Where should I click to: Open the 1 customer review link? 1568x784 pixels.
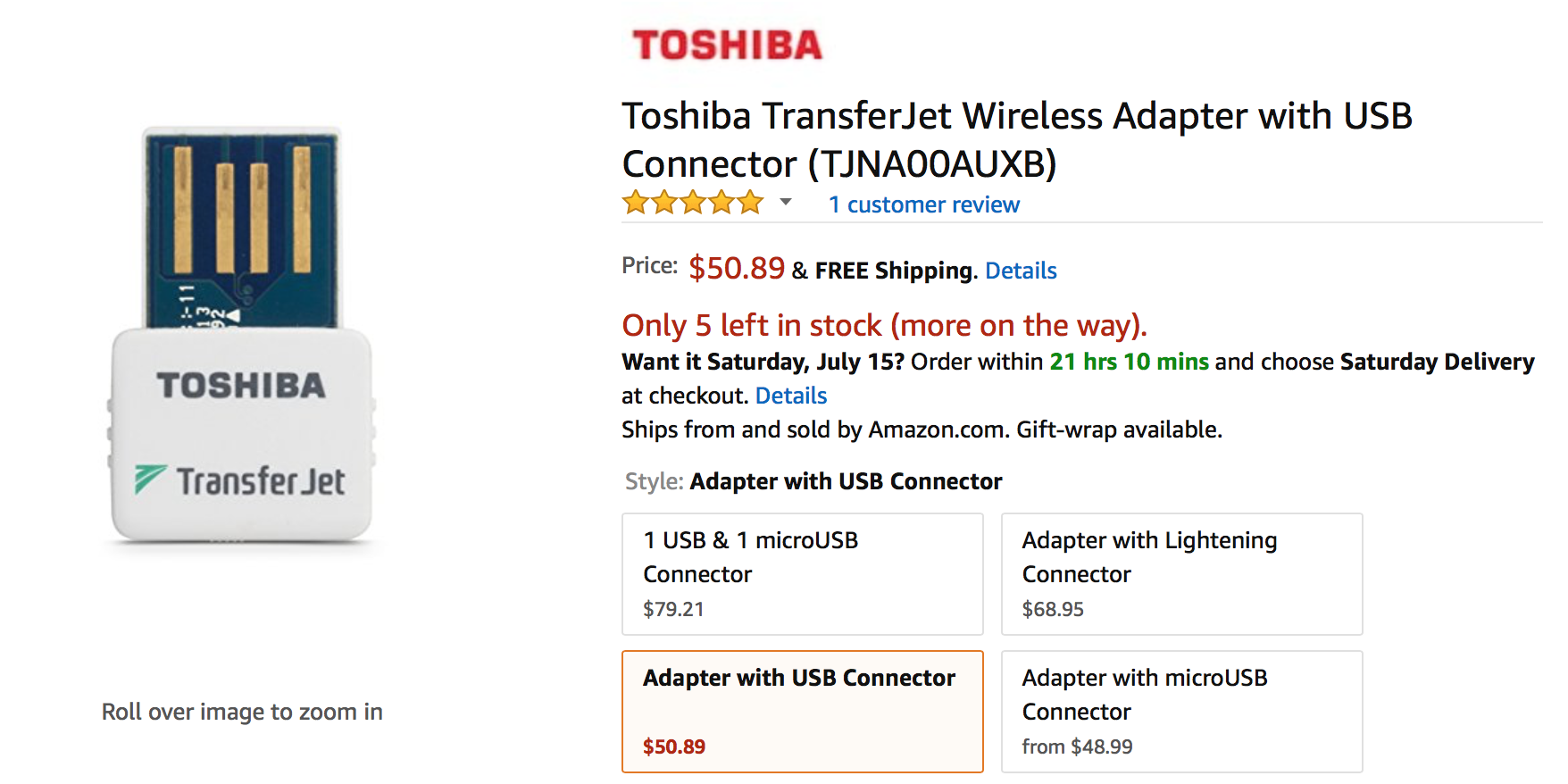923,204
